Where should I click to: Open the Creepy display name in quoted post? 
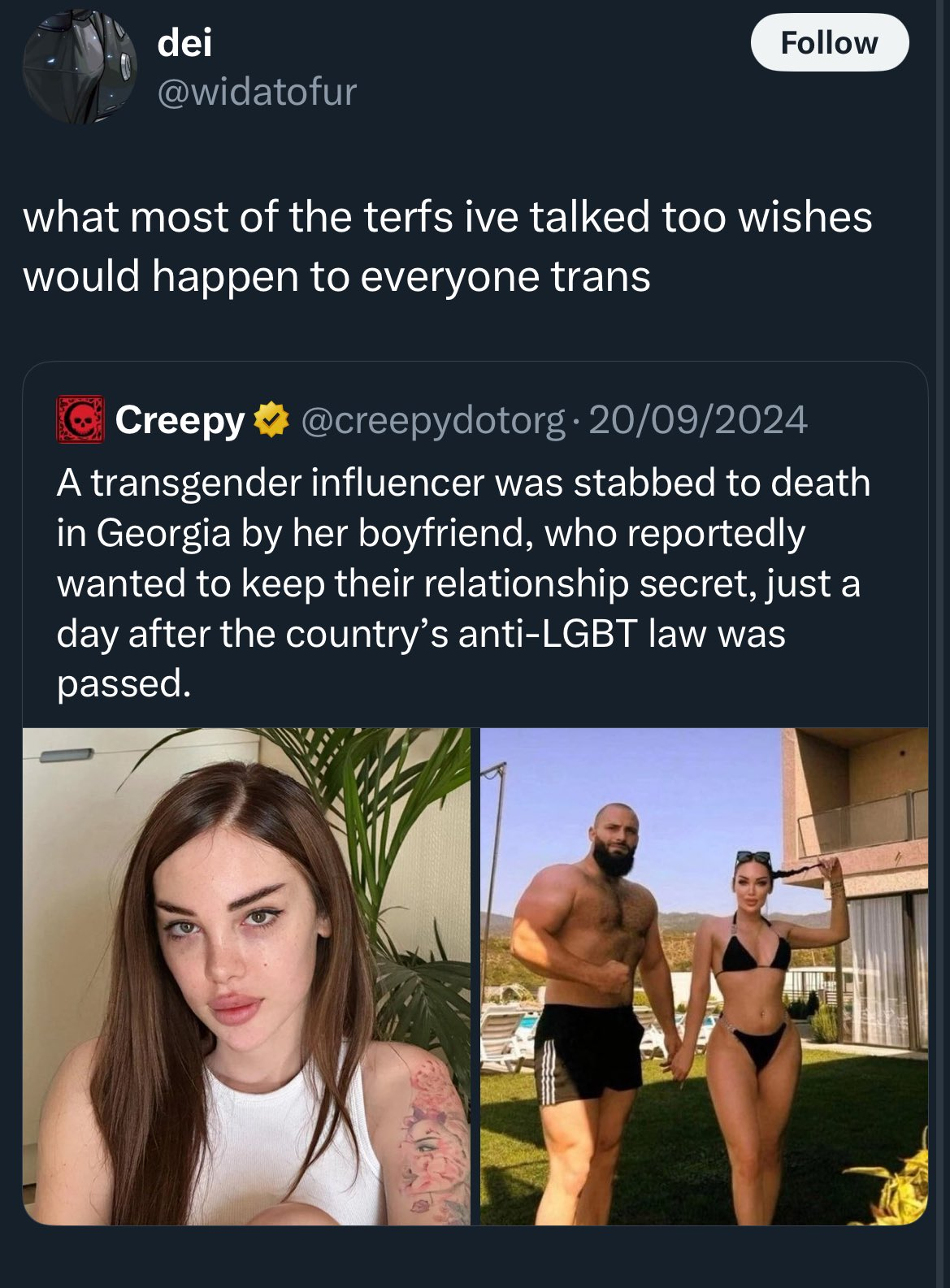click(x=180, y=420)
